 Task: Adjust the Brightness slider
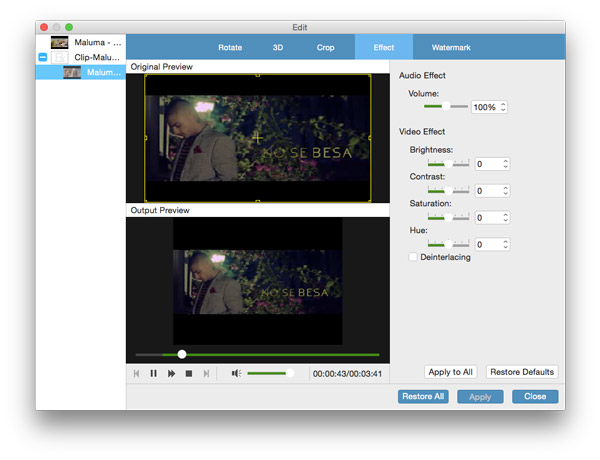[x=448, y=164]
